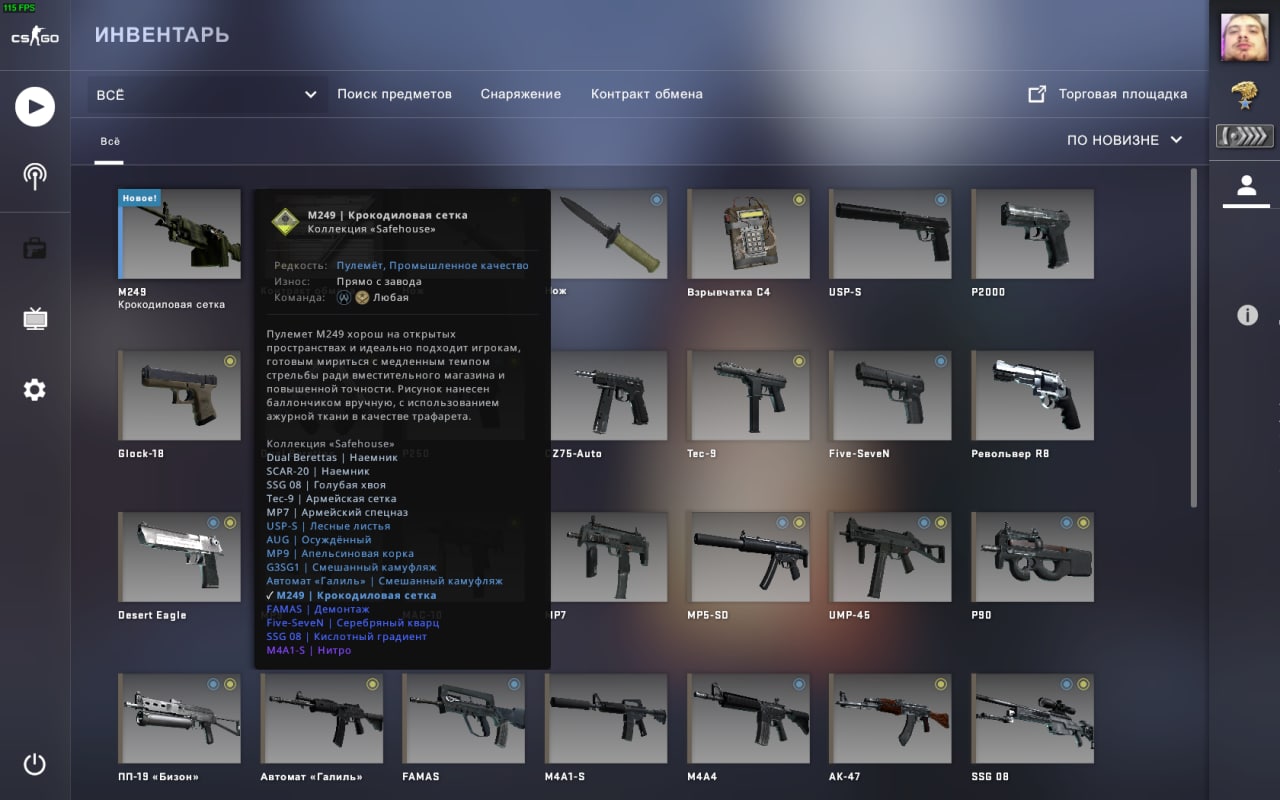1280x800 pixels.
Task: Open inventory briefcase icon in sidebar
Action: coord(35,248)
